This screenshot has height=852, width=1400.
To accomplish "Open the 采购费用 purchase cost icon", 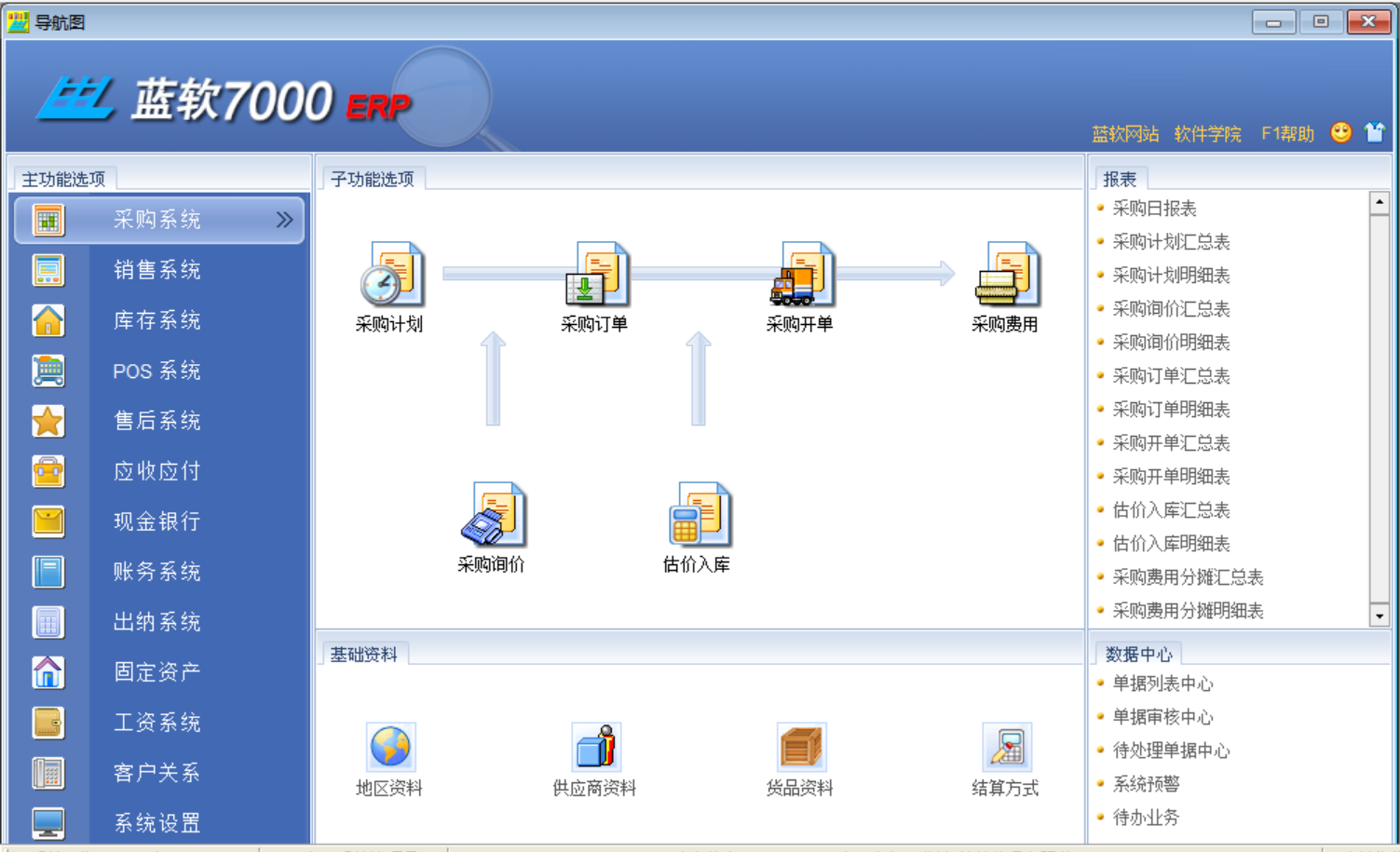I will pos(1005,276).
